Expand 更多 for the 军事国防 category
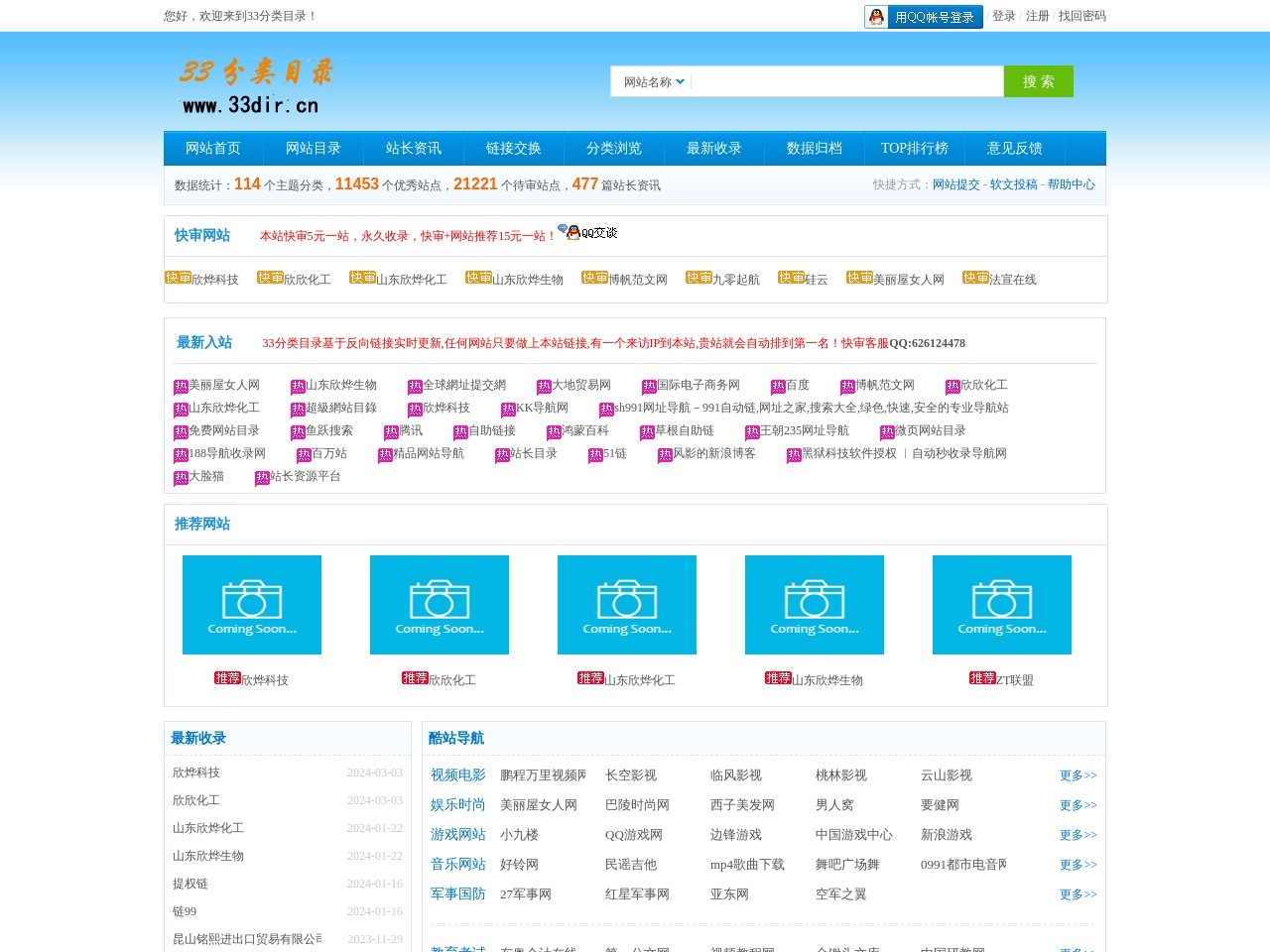1270x952 pixels. tap(1078, 894)
